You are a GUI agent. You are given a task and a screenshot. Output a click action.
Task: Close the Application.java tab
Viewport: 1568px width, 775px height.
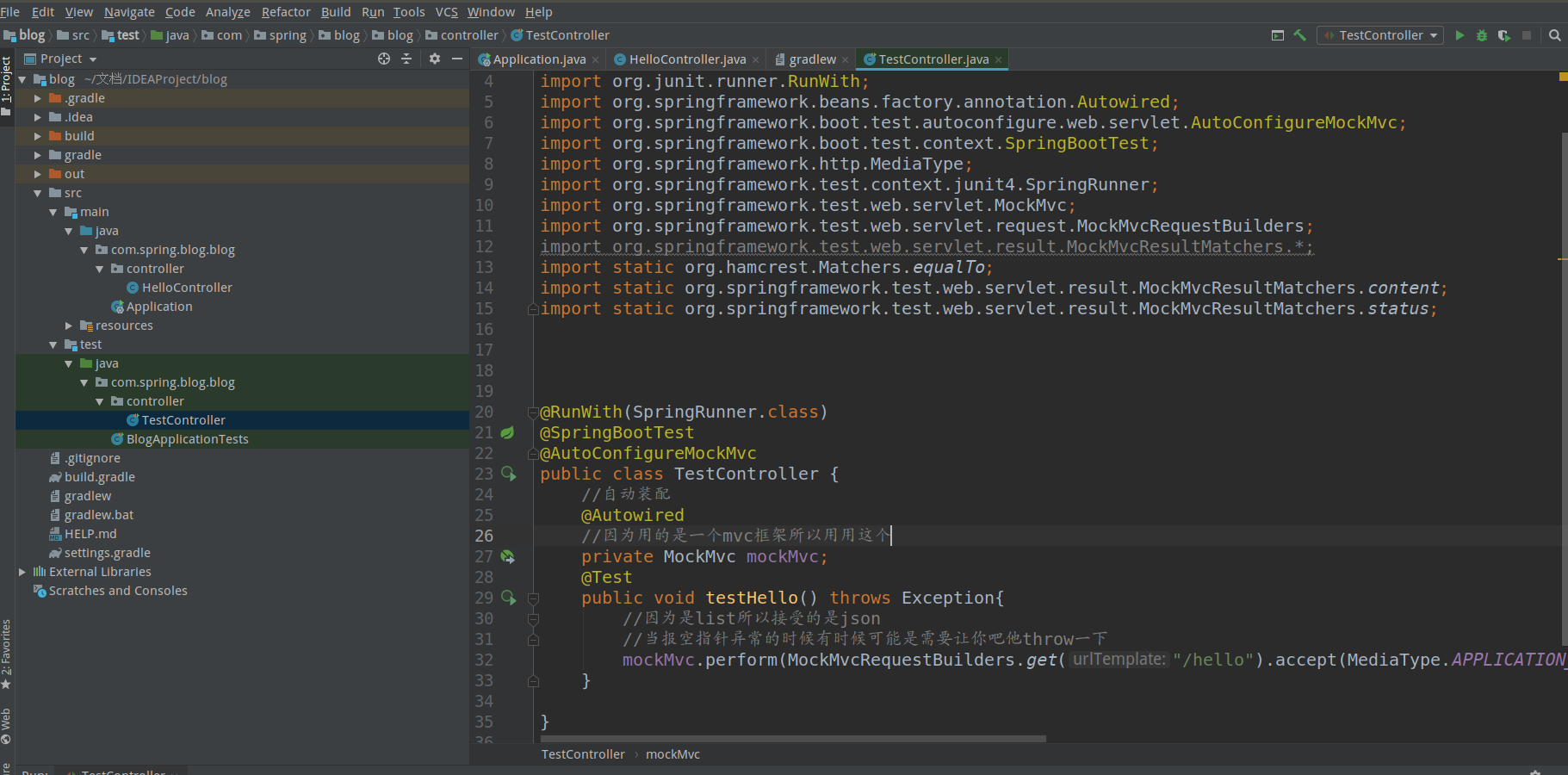click(595, 59)
